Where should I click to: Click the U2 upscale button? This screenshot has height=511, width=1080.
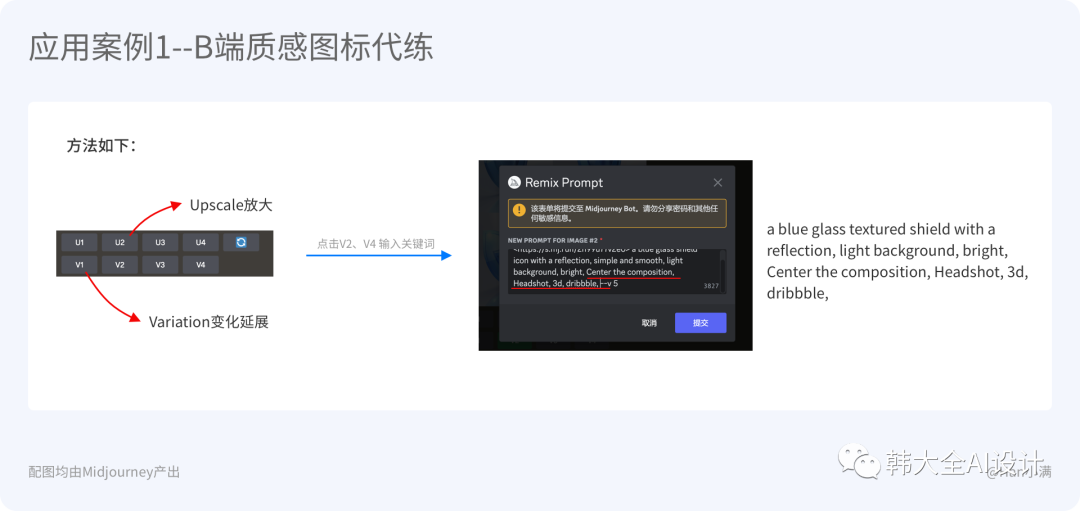coord(120,242)
